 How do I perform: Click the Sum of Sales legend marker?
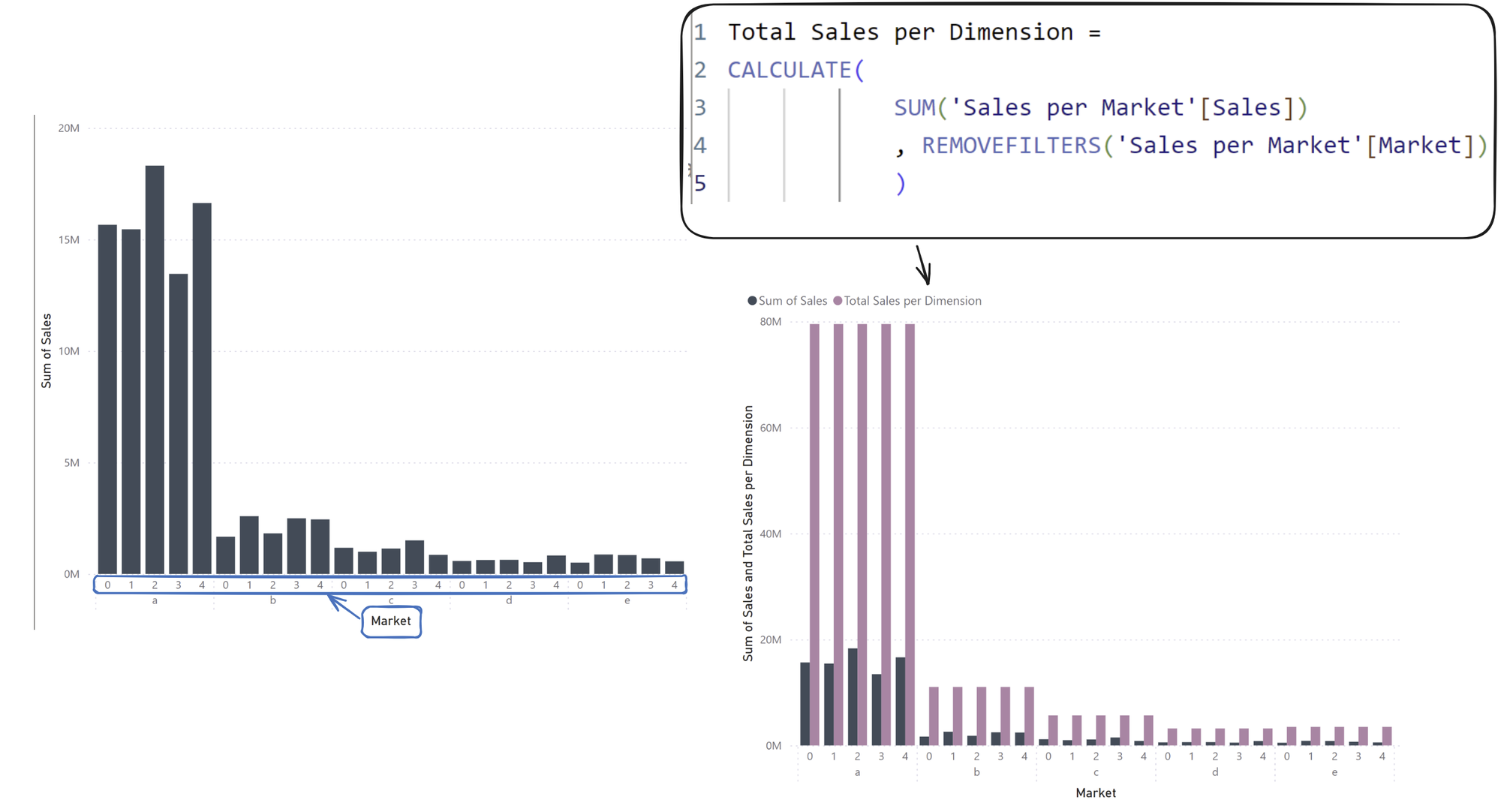(x=752, y=301)
